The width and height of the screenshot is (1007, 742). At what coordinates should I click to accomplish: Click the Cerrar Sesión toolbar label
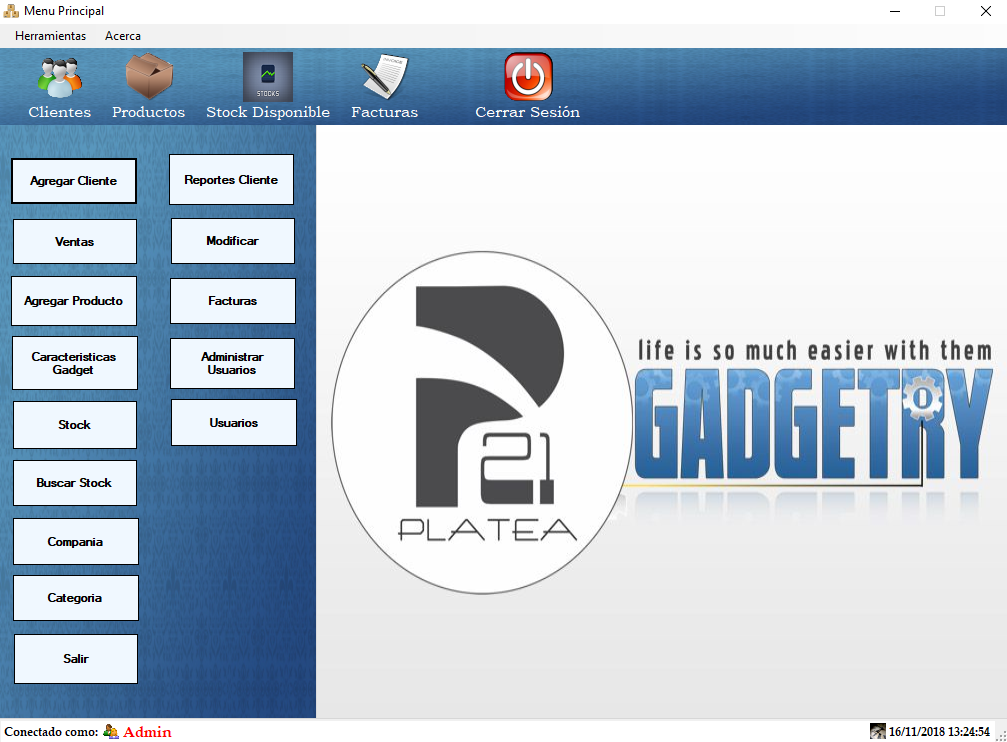pos(527,112)
